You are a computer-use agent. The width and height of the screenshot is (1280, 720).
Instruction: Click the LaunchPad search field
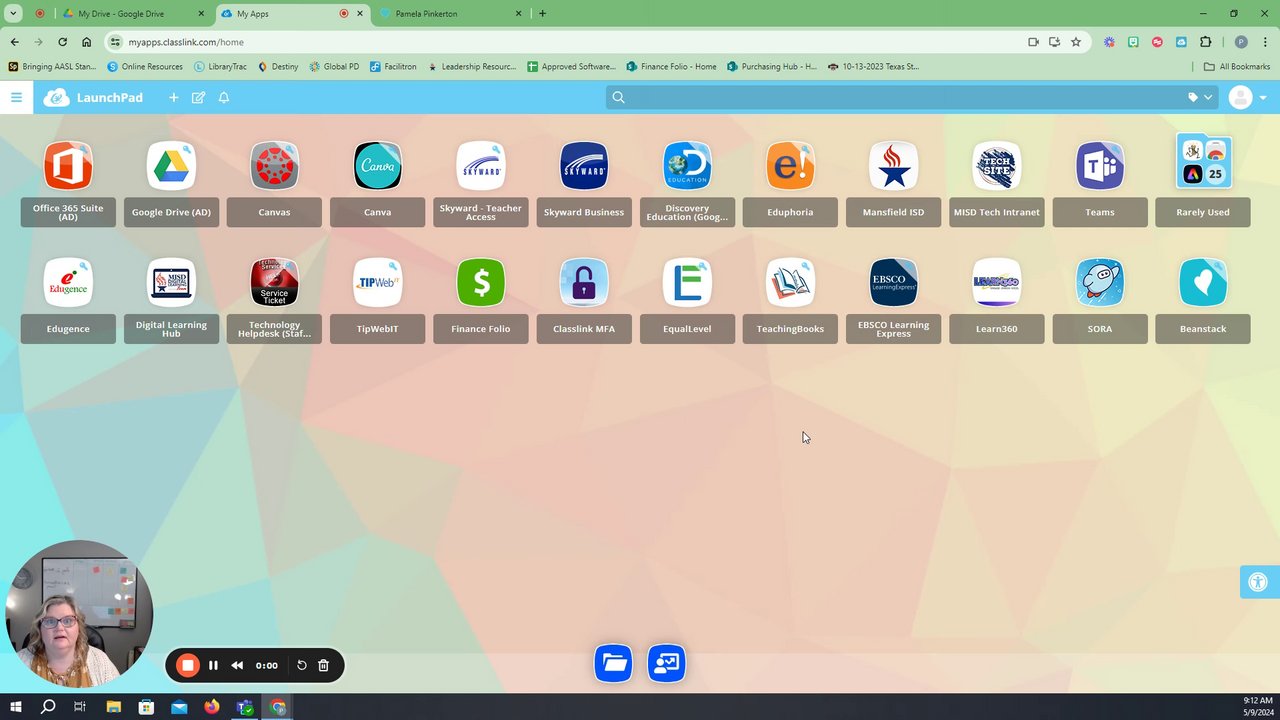(x=895, y=97)
